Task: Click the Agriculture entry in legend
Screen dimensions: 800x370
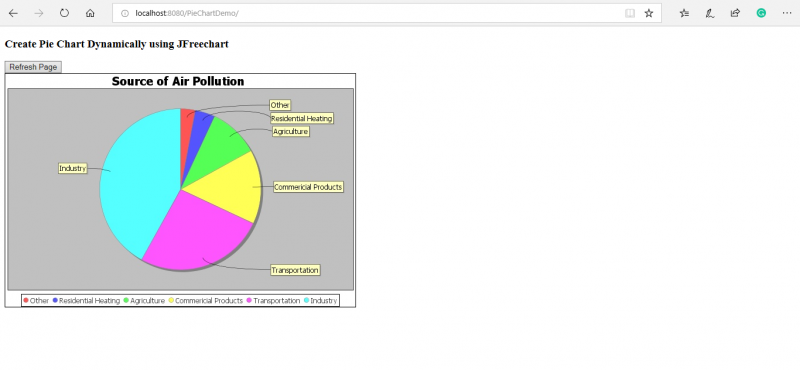Action: pyautogui.click(x=144, y=301)
